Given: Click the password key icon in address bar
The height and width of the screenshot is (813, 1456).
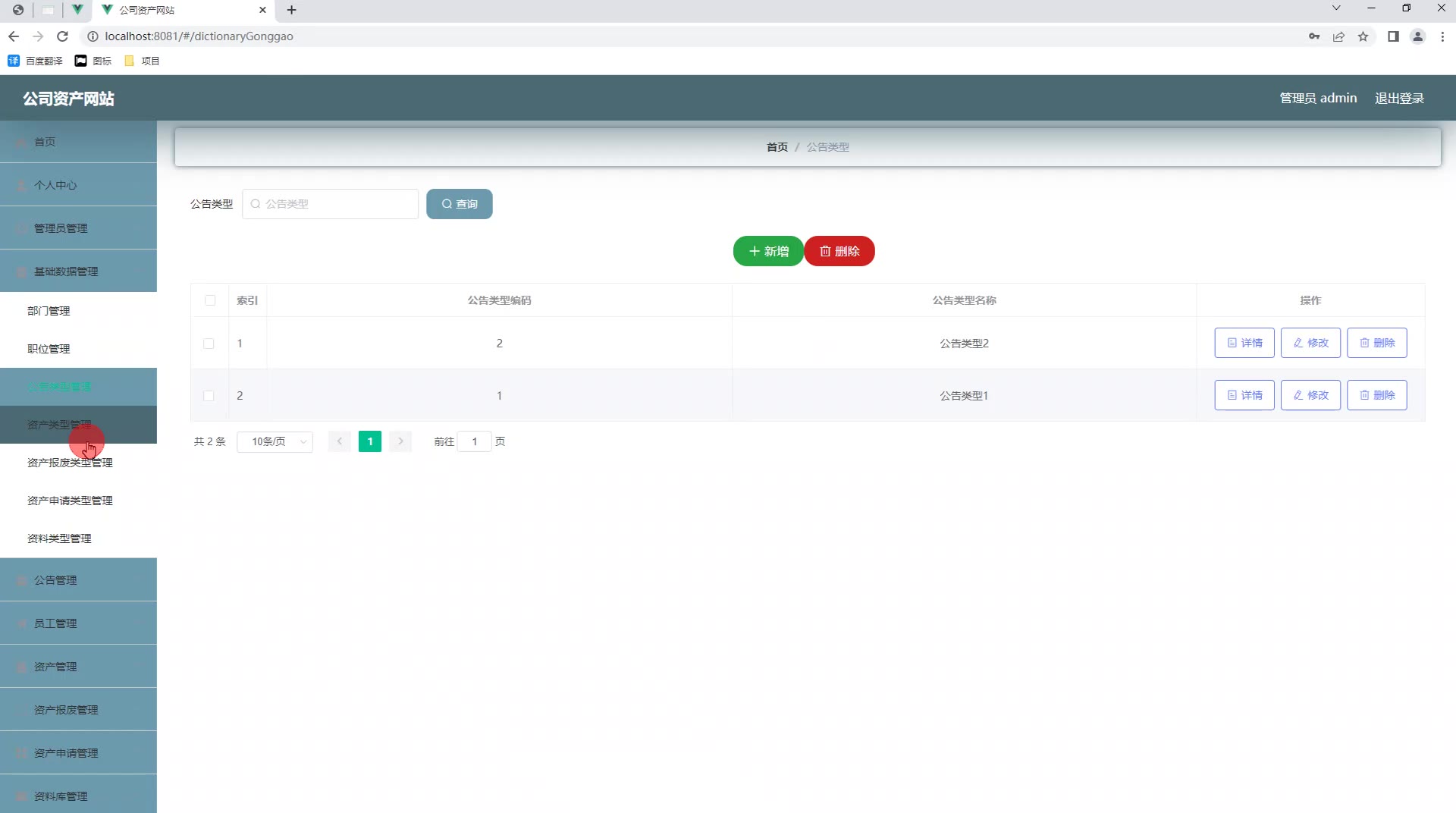Looking at the screenshot, I should pyautogui.click(x=1314, y=36).
